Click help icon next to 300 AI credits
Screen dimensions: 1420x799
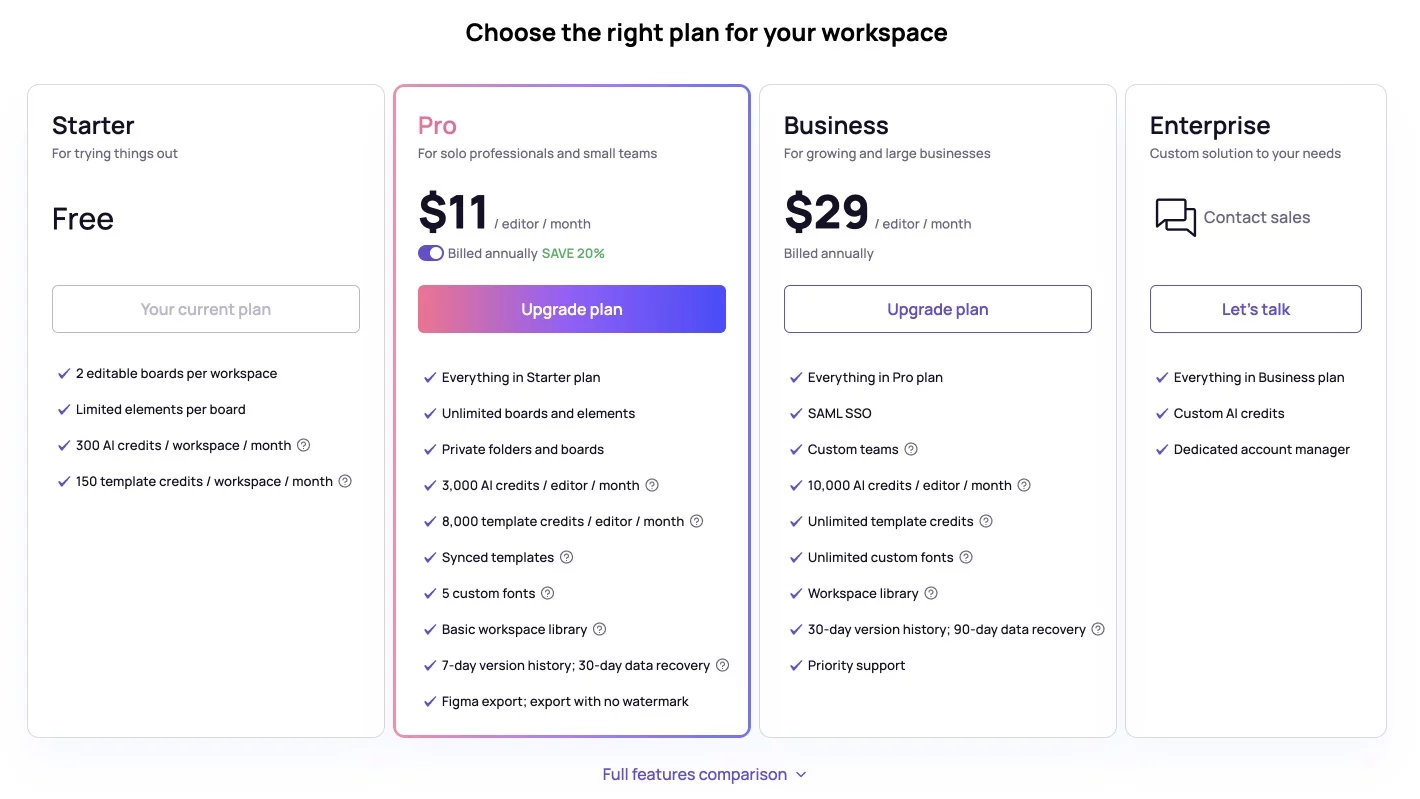pos(304,445)
